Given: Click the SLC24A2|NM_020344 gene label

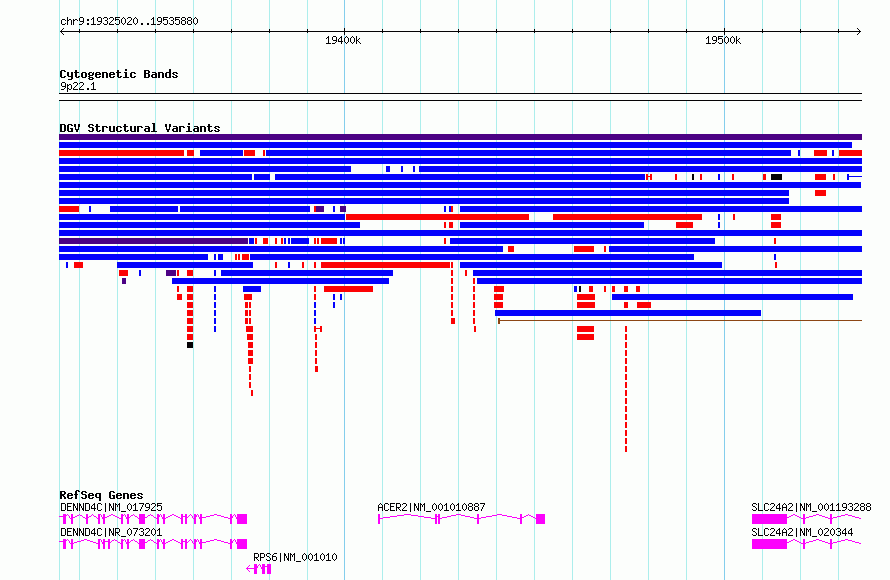Looking at the screenshot, I should (x=802, y=532).
